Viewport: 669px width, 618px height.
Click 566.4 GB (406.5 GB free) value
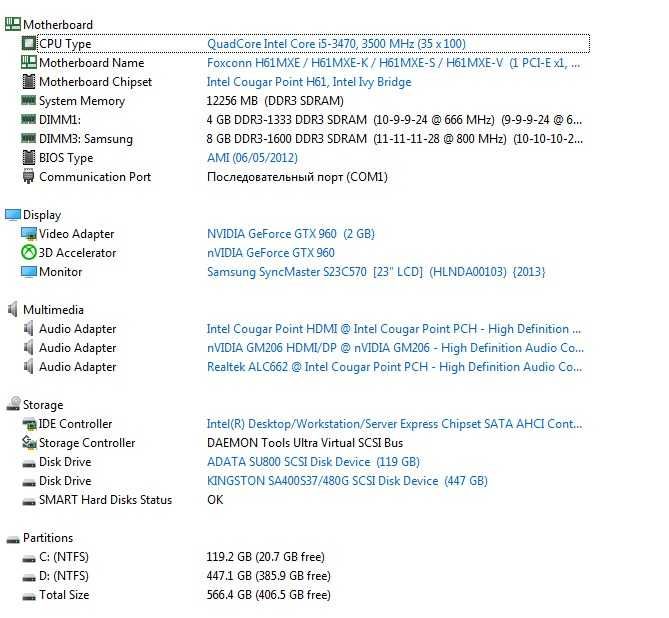pyautogui.click(x=268, y=595)
